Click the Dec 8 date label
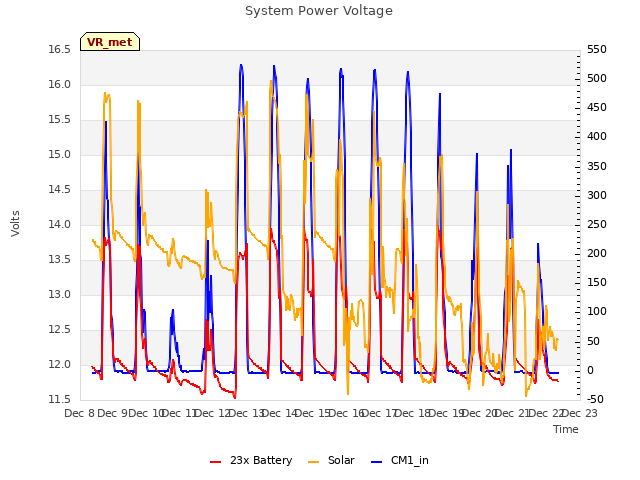Screen dimensions: 640x480 pos(80,413)
